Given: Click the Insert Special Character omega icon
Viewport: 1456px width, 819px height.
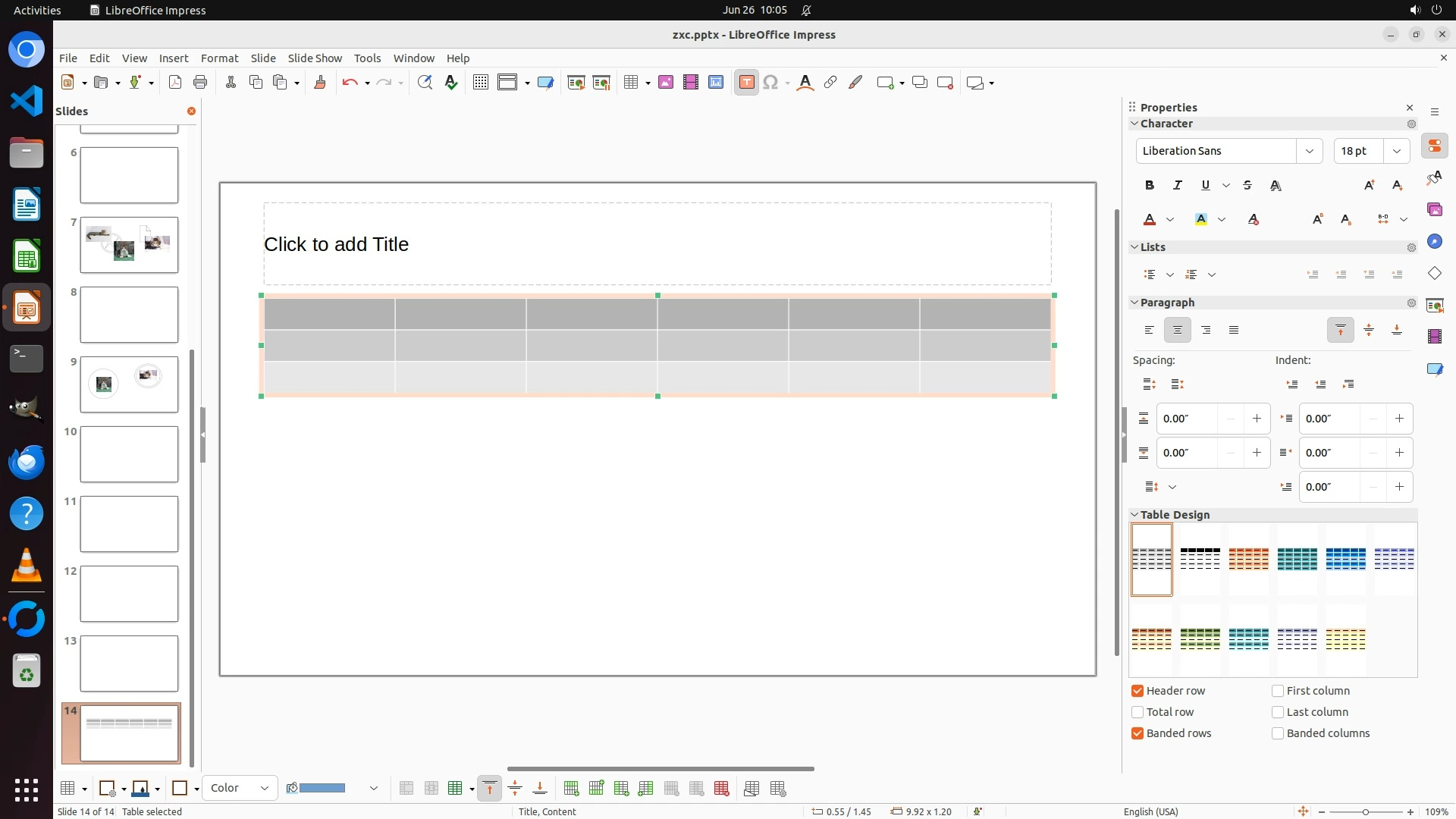Looking at the screenshot, I should (x=770, y=83).
